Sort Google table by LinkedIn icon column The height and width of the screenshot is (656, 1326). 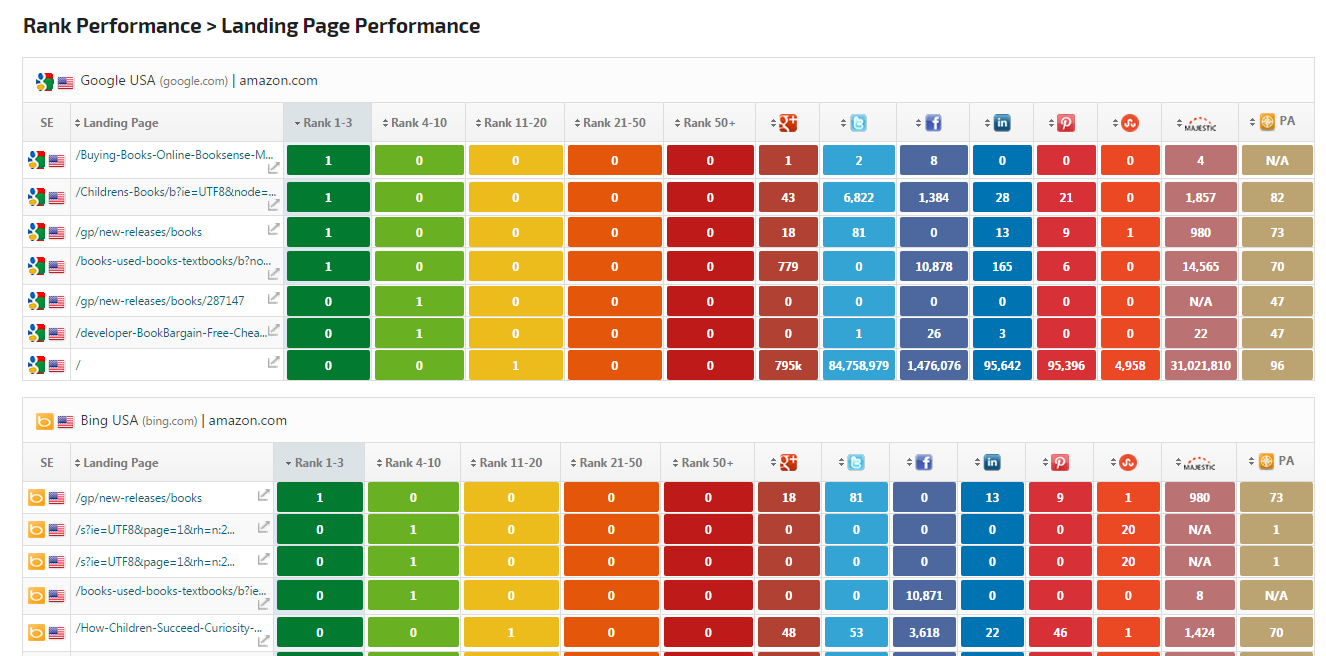(x=1001, y=123)
